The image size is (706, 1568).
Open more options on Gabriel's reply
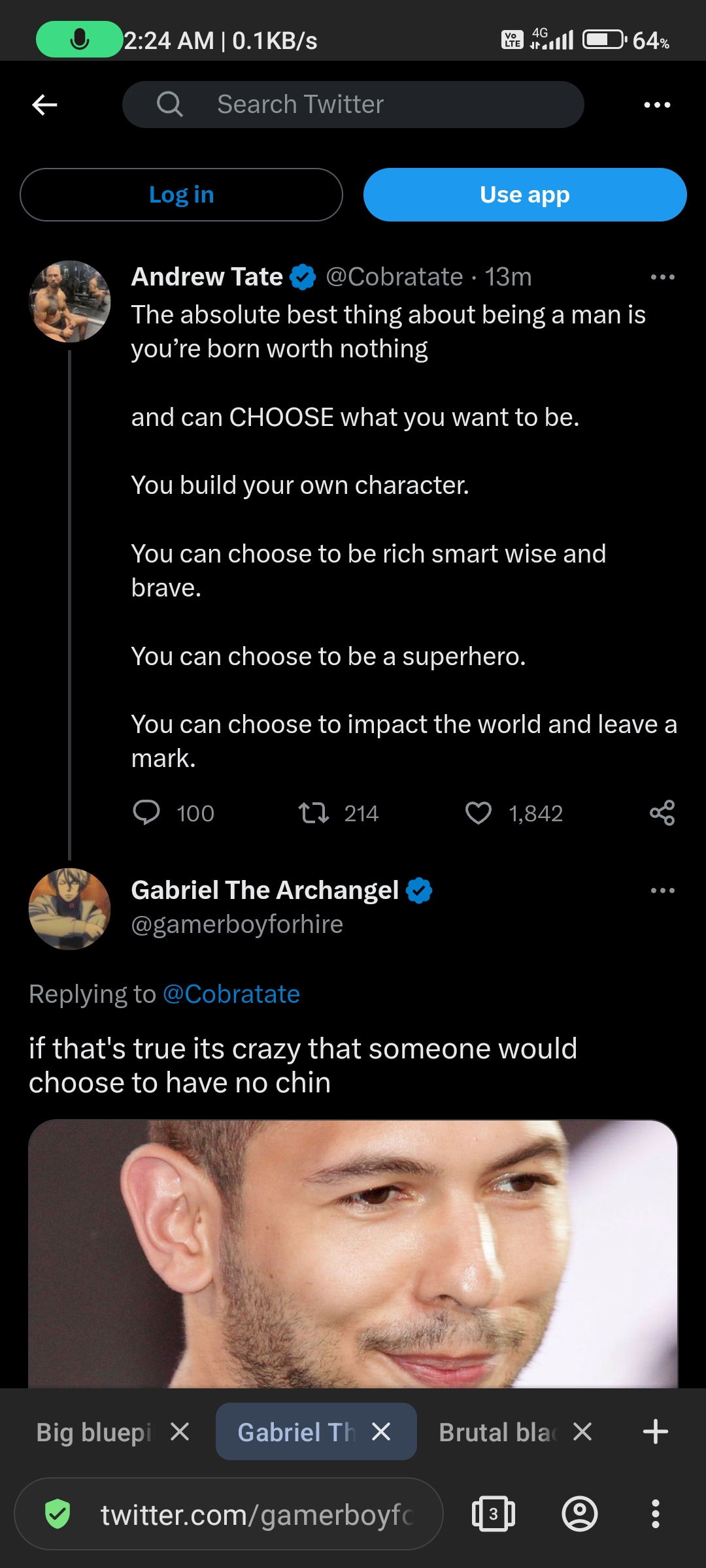[662, 890]
